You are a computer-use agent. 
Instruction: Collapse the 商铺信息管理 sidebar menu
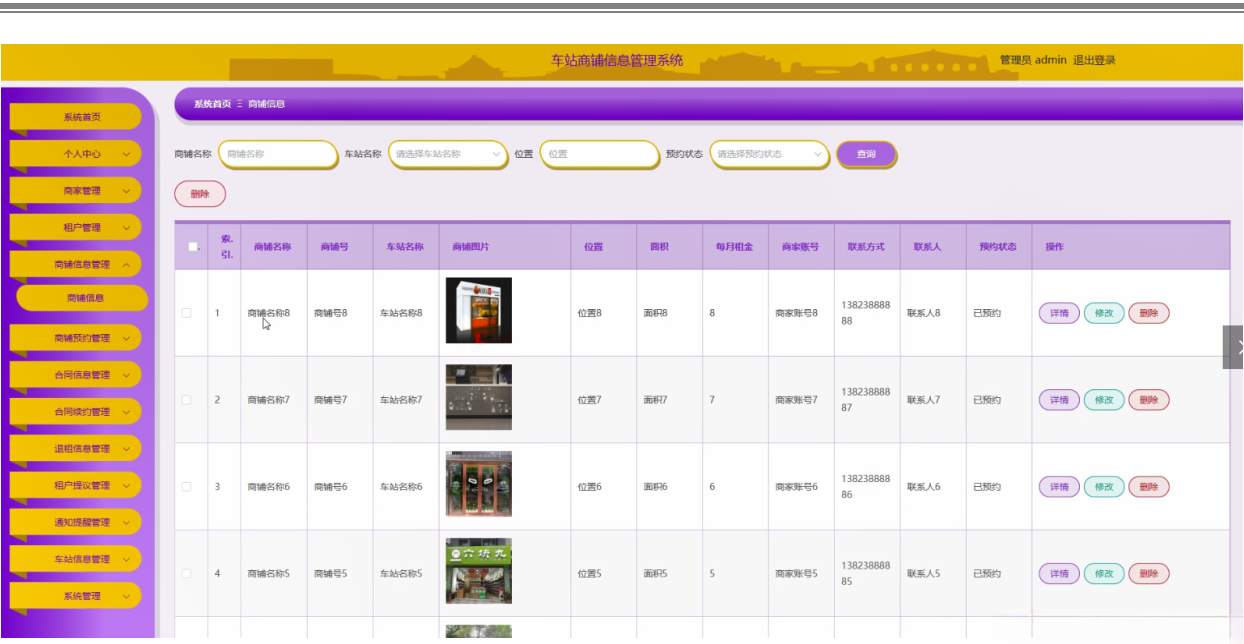pyautogui.click(x=76, y=264)
